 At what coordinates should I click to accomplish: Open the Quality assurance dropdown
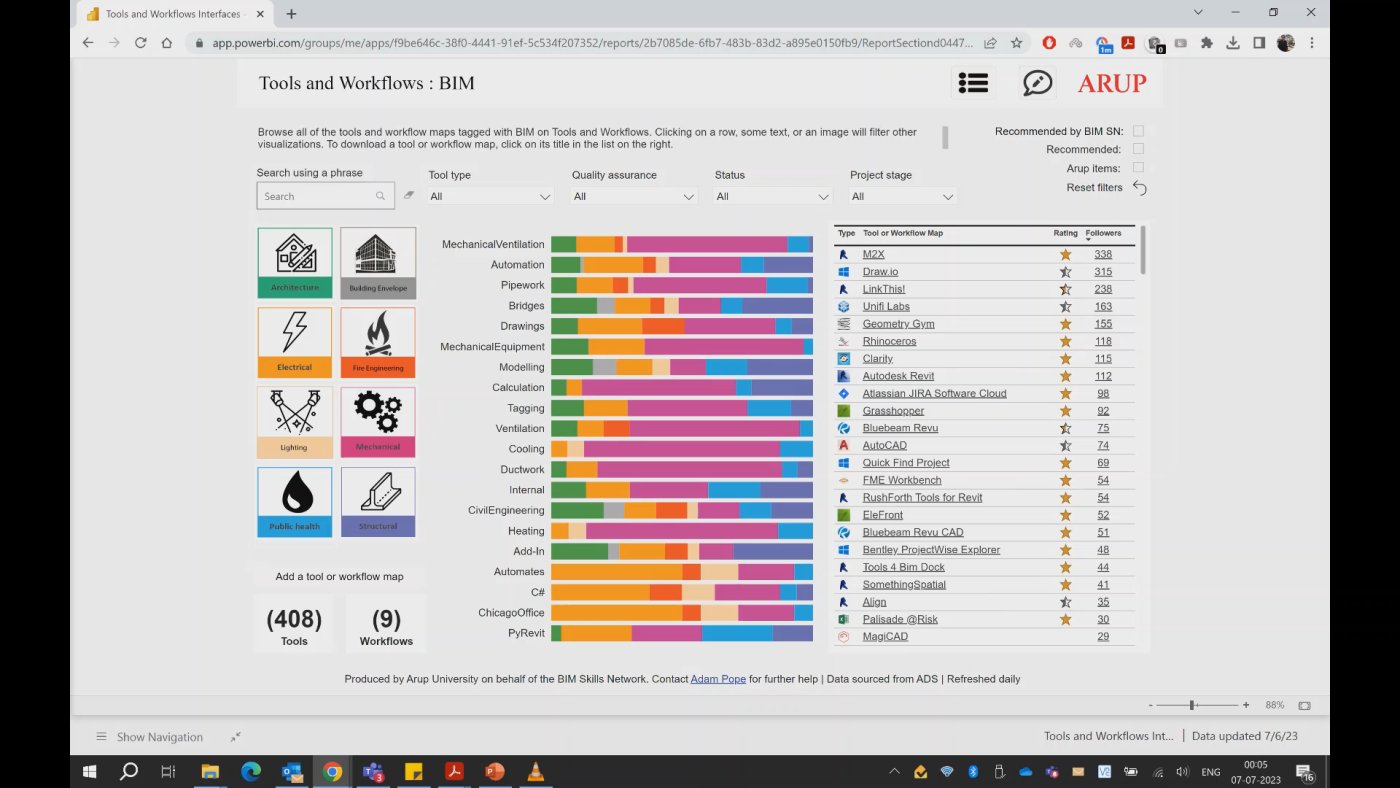(x=633, y=196)
